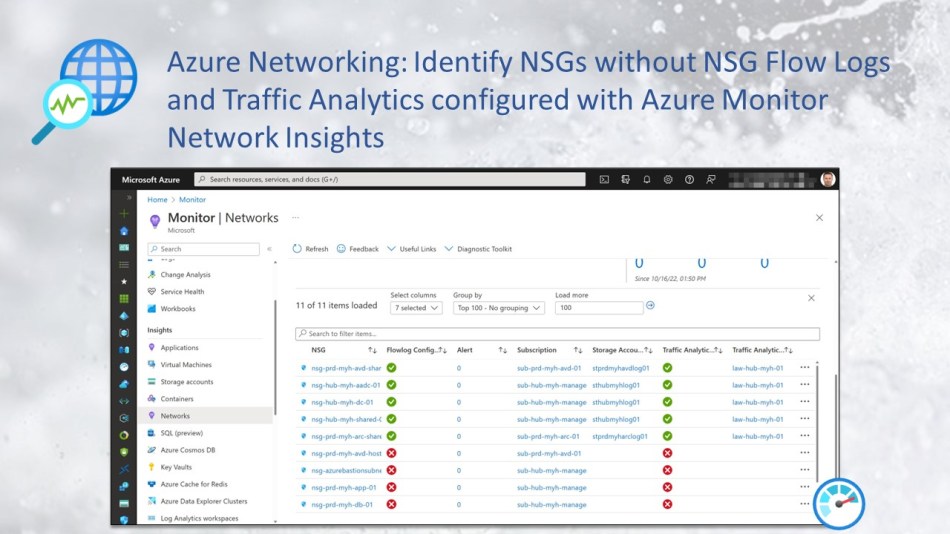
Task: Open more options for nsg-prd-myh-db-01 row
Action: tap(805, 505)
